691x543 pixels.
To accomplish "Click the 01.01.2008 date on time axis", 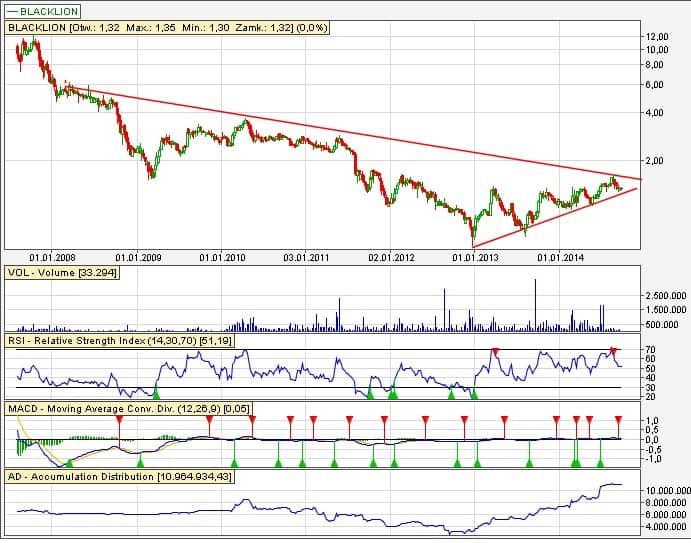I will 52,257.
